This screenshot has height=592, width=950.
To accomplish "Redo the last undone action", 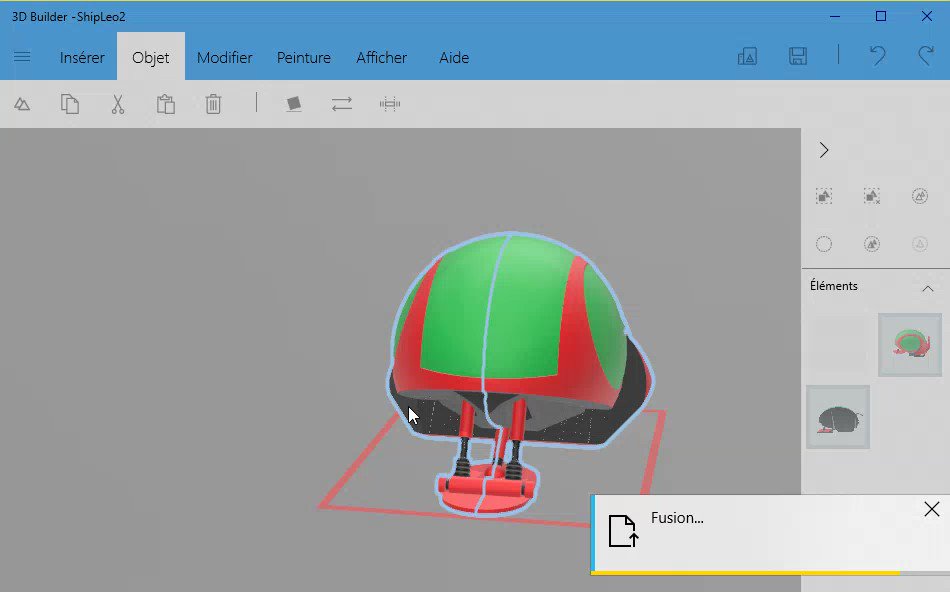I will point(926,56).
